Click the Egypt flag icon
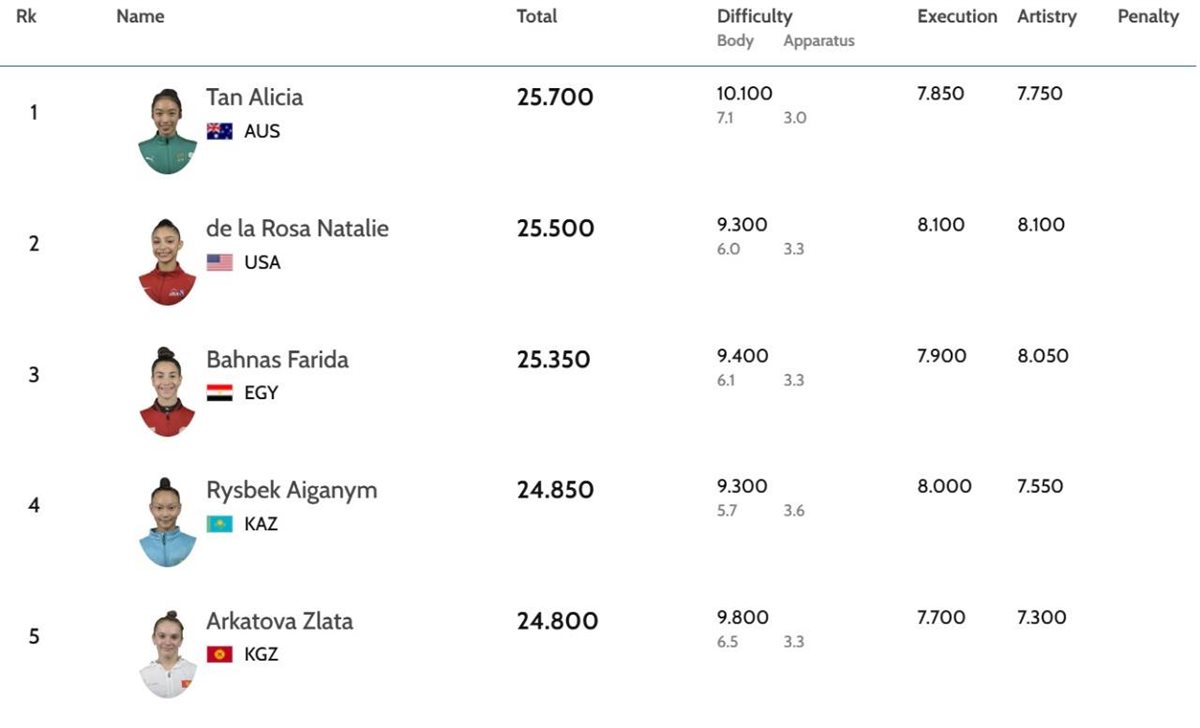Image resolution: width=1200 pixels, height=728 pixels. (x=219, y=393)
